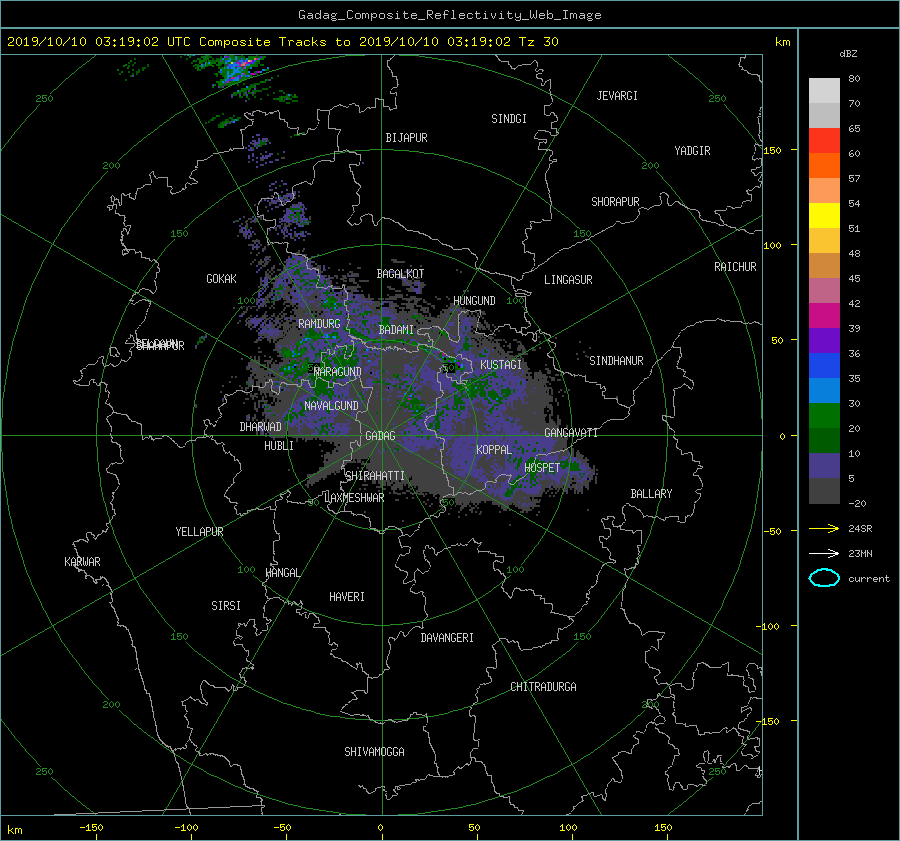
Task: Click the HUNGUND city label
Action: point(474,301)
